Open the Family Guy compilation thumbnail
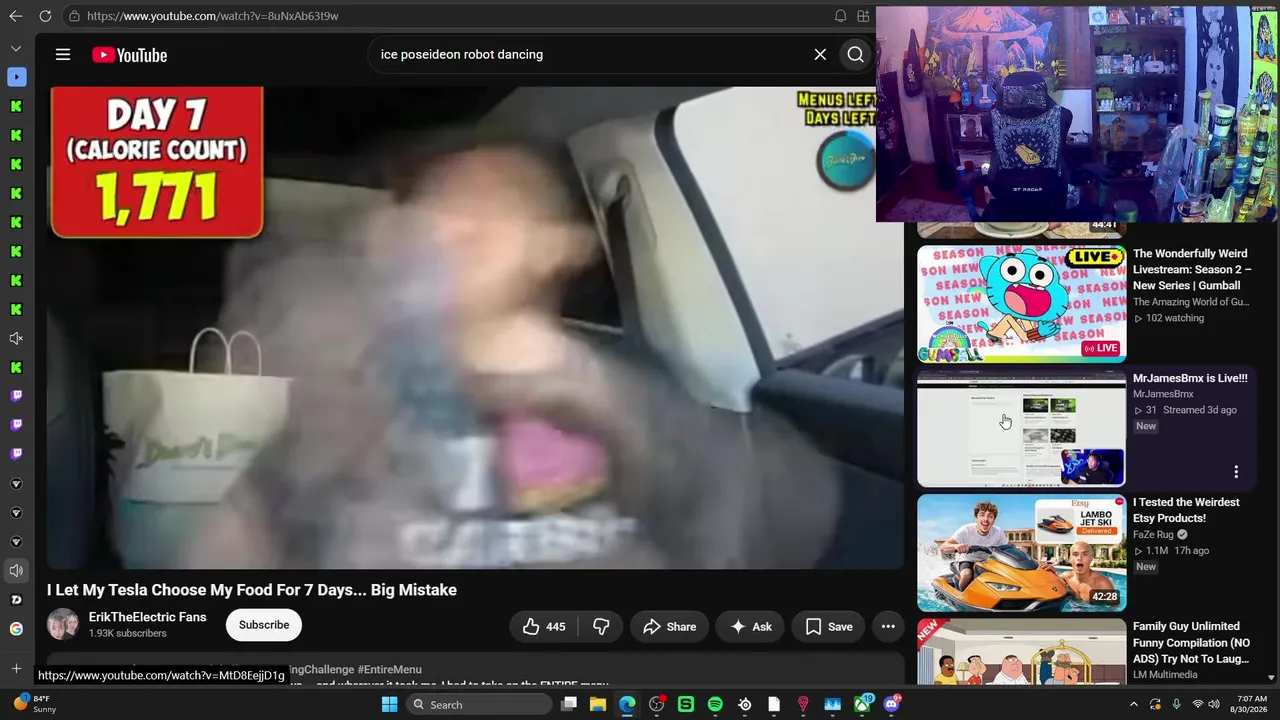1280x720 pixels. click(x=1021, y=652)
